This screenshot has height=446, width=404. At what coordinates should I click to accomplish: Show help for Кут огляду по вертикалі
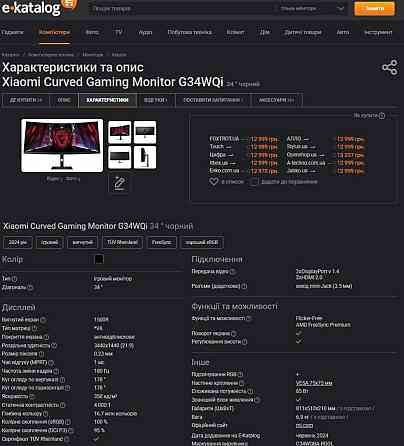point(62,380)
